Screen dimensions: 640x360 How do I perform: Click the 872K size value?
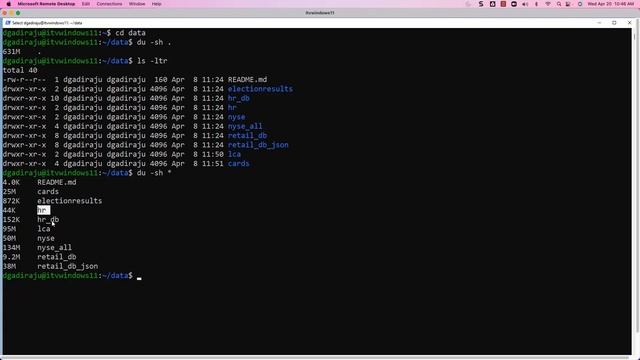coord(11,201)
